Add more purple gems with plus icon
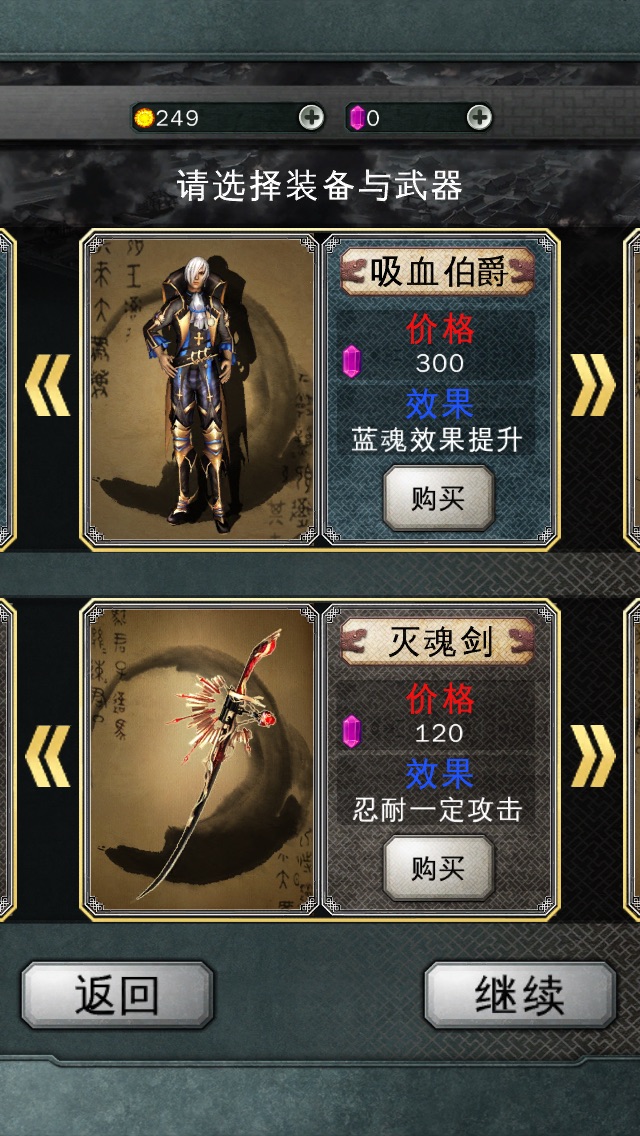 [x=479, y=117]
